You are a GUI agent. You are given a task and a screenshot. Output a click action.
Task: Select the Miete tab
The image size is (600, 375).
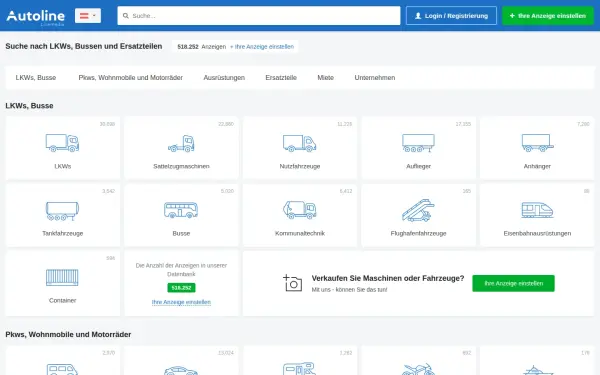pyautogui.click(x=325, y=78)
